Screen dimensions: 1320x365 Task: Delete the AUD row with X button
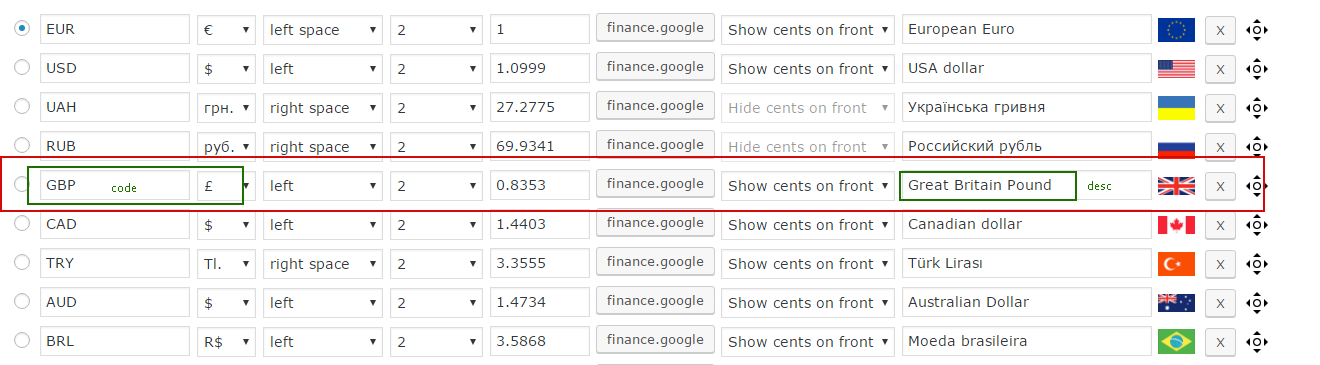coord(1220,303)
